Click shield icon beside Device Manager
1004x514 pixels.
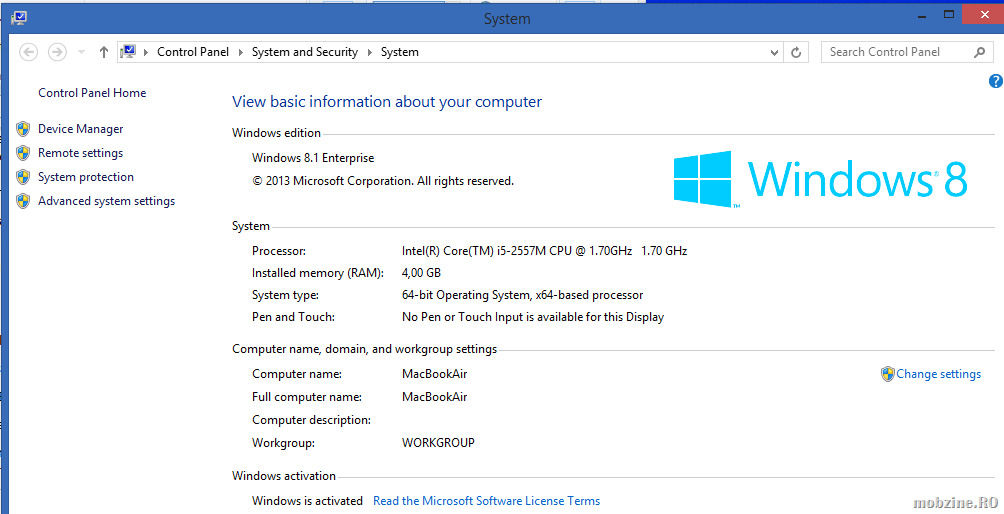point(23,129)
